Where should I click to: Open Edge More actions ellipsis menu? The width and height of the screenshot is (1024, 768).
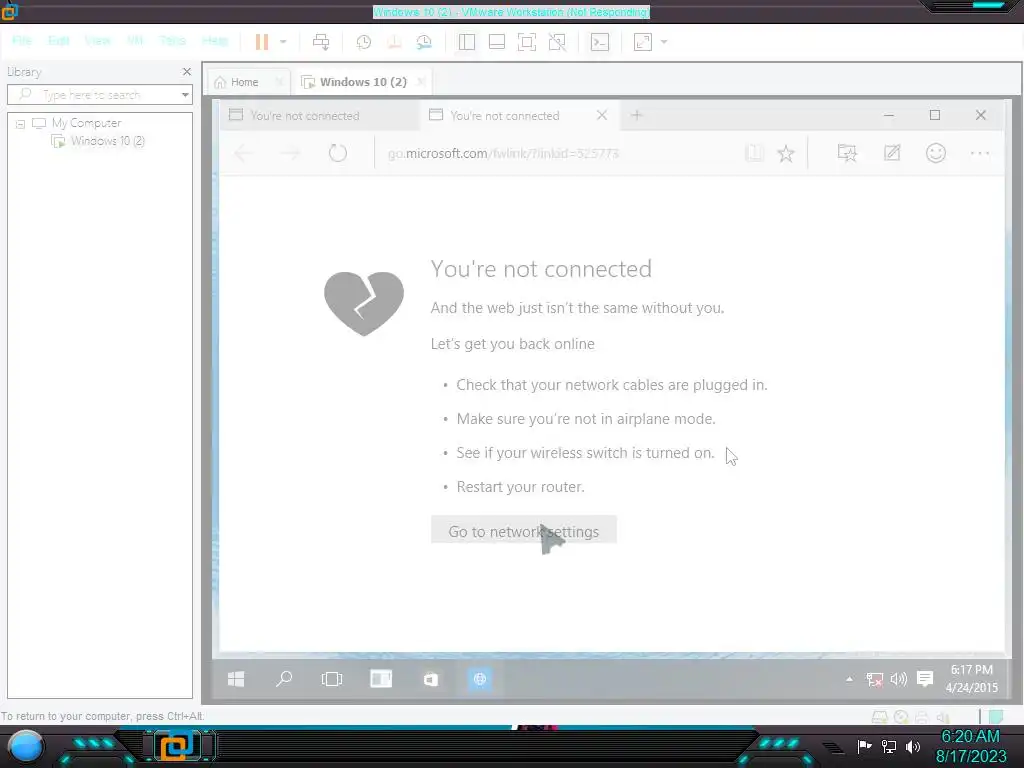click(980, 153)
